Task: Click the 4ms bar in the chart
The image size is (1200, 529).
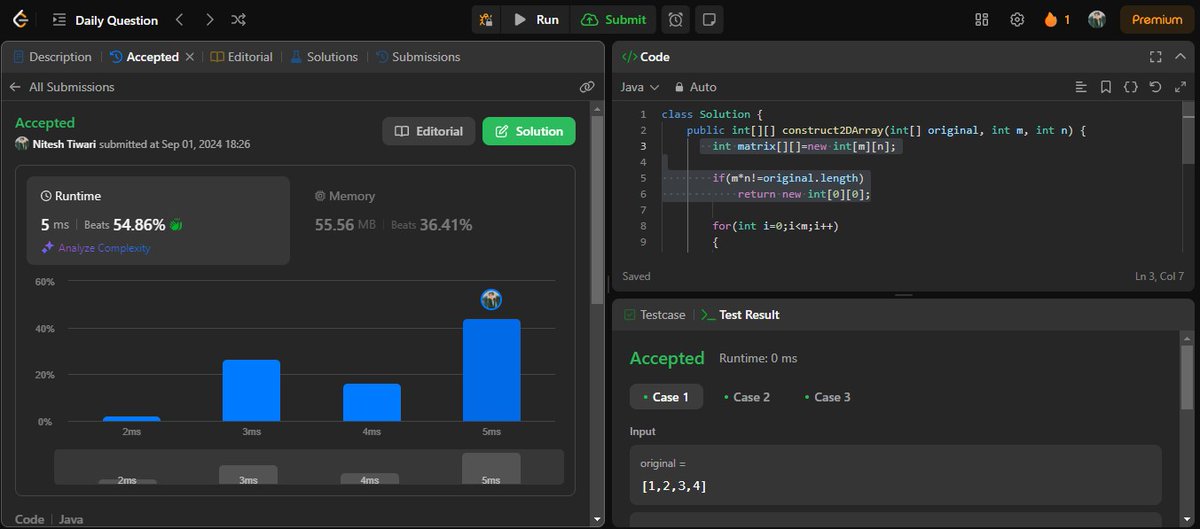Action: 372,402
